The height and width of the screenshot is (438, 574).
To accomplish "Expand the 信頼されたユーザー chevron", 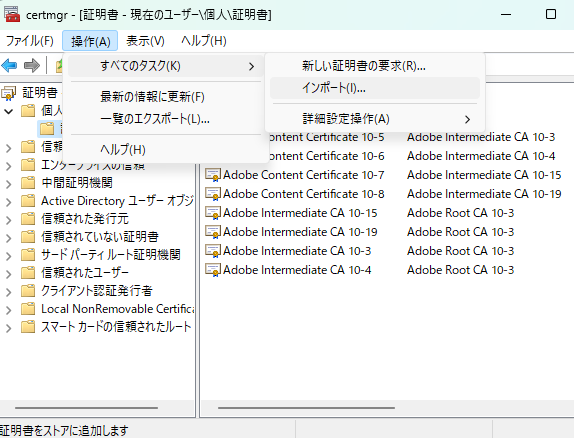I will [x=8, y=274].
